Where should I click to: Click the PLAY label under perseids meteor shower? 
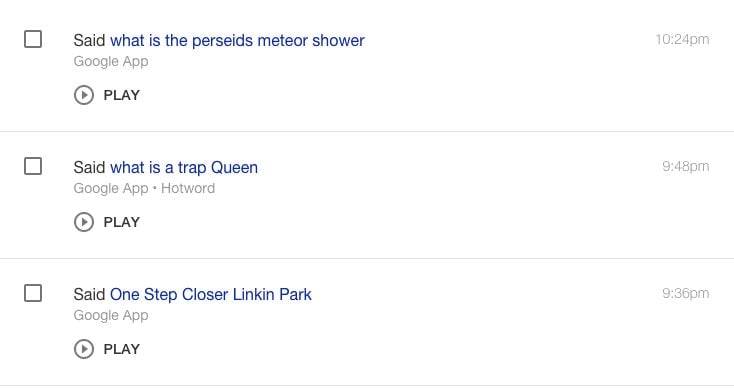pos(122,95)
